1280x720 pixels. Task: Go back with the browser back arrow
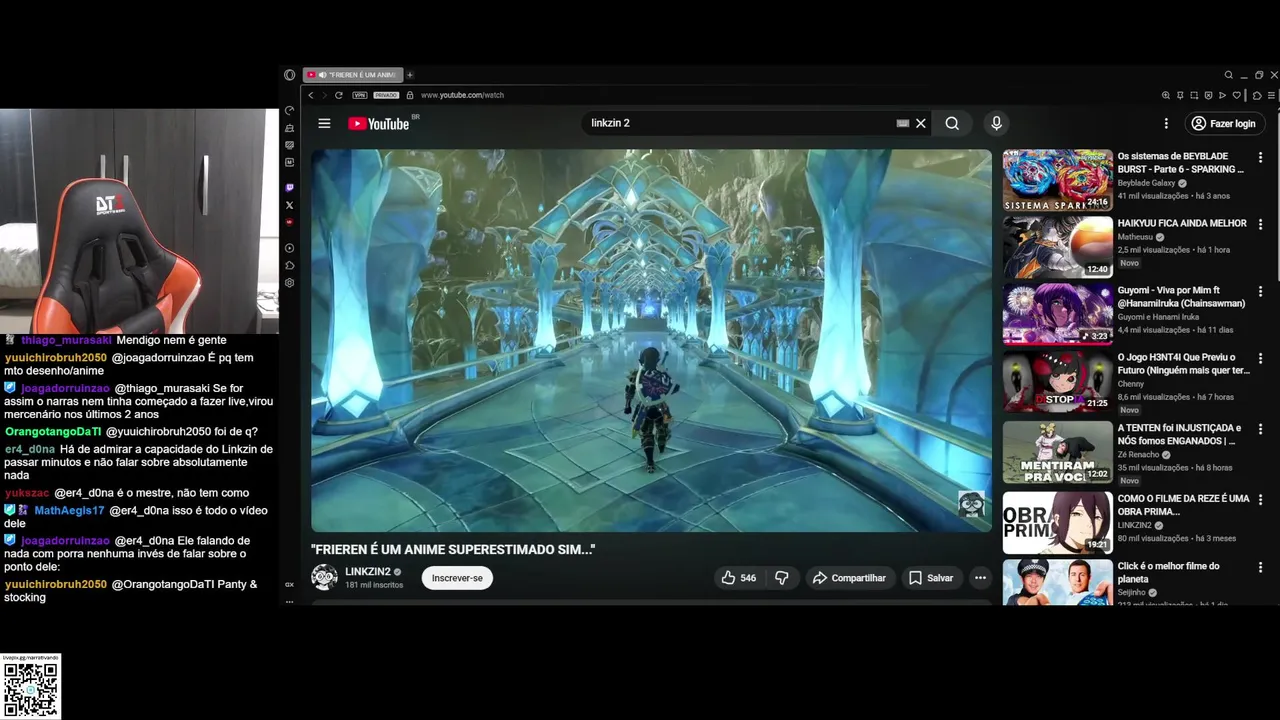pyautogui.click(x=311, y=95)
